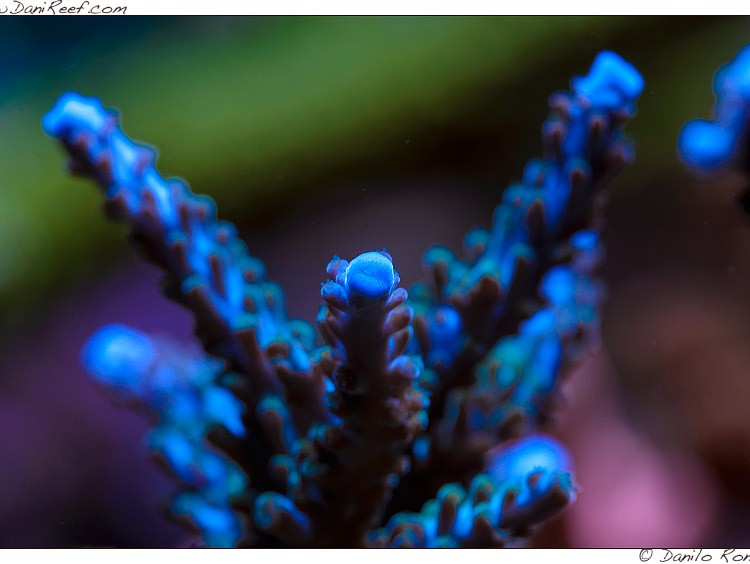750x564 pixels.
Task: Click the white top border strip
Action: point(400,7)
